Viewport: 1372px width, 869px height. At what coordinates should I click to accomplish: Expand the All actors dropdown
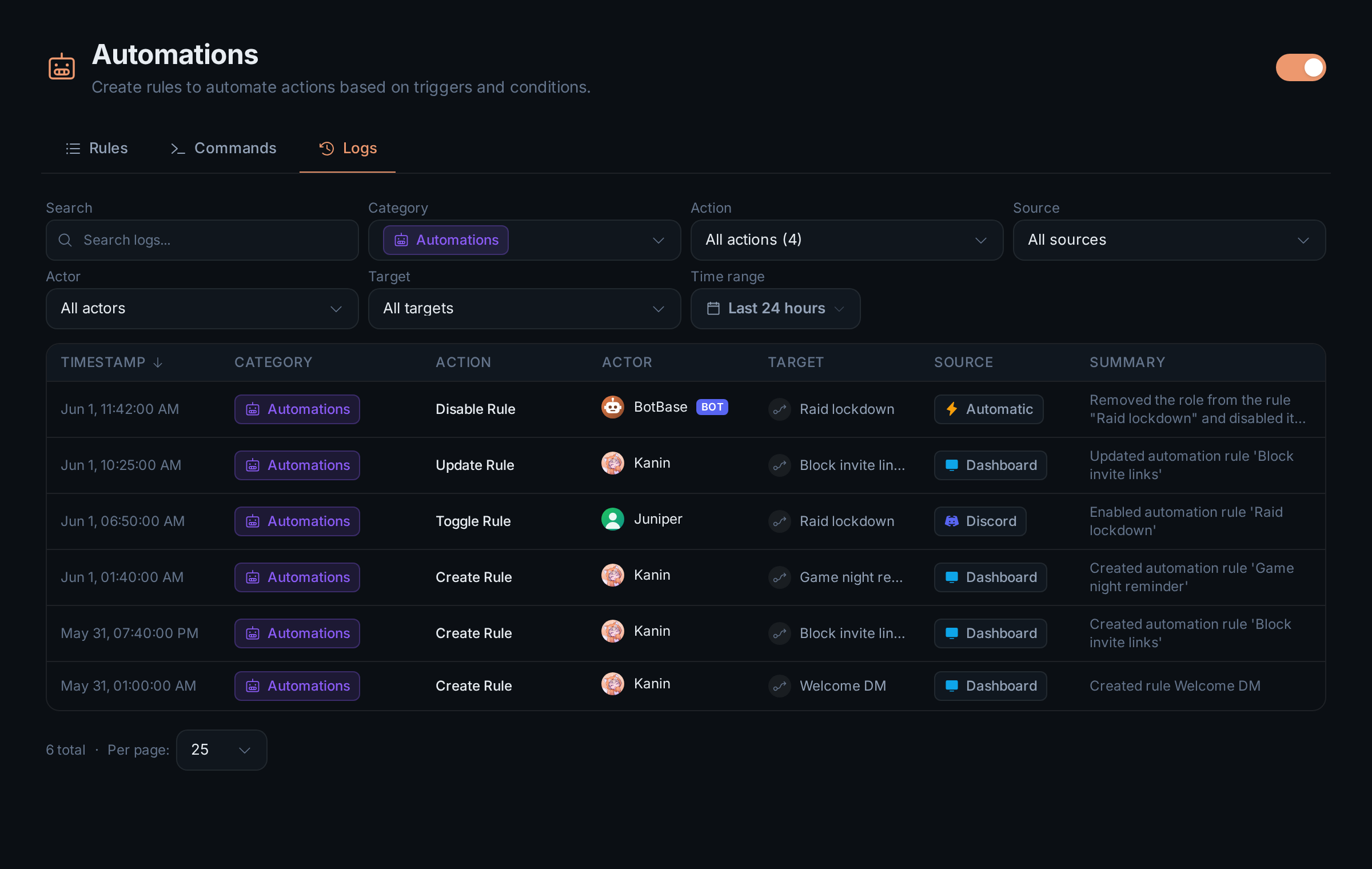(202, 309)
